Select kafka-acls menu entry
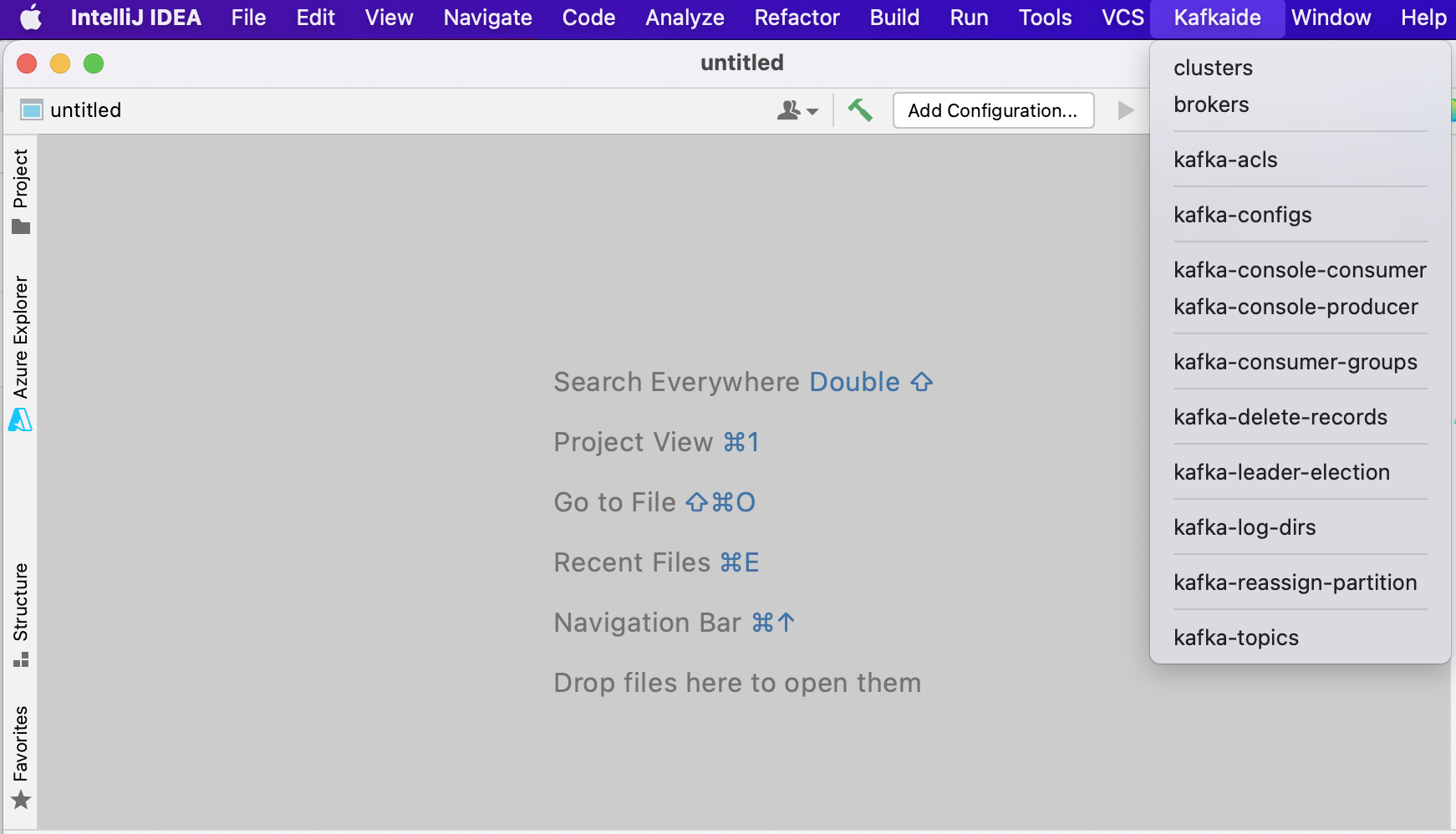Viewport: 1456px width, 834px height. click(x=1300, y=160)
